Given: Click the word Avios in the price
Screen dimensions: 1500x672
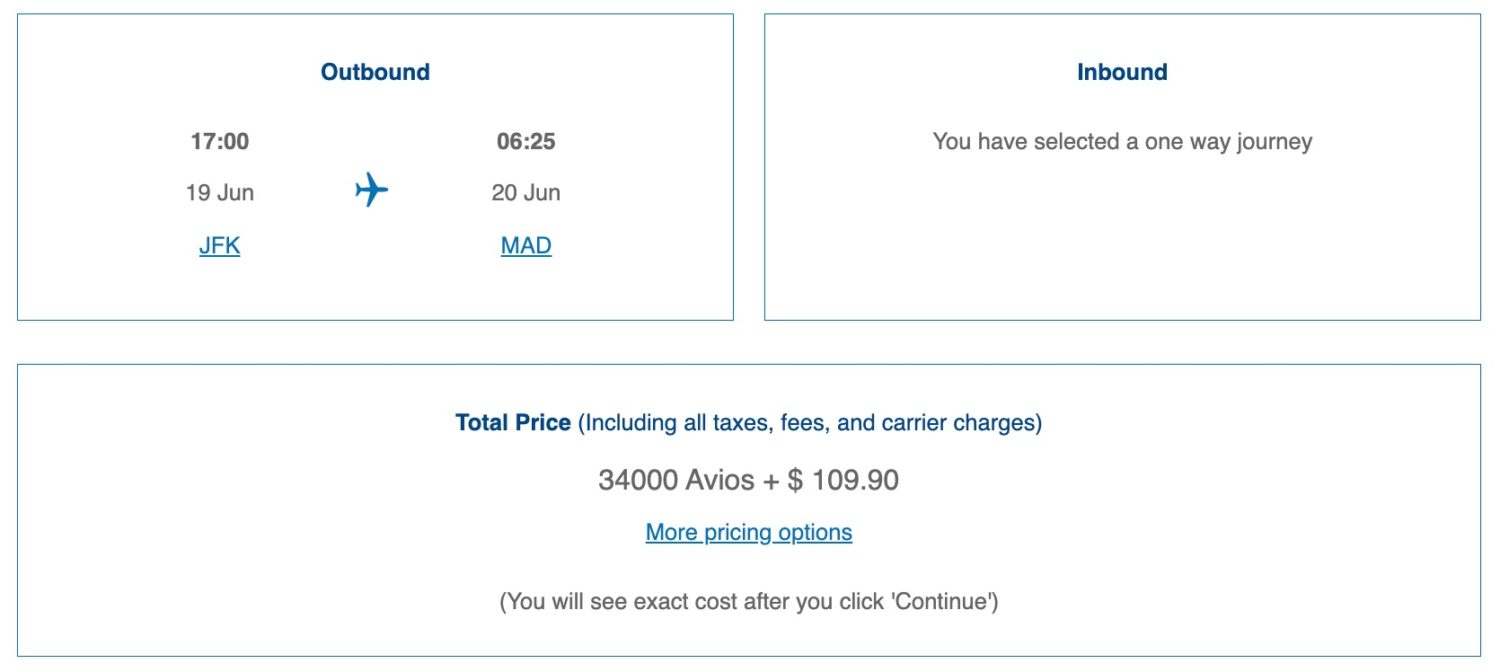Looking at the screenshot, I should click(720, 480).
